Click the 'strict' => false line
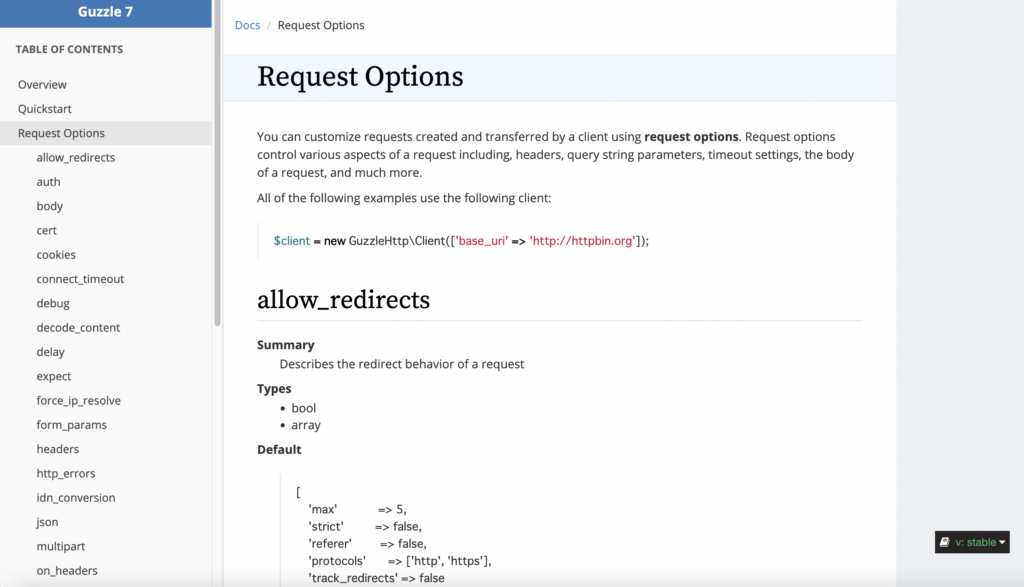Screen dimensions: 1024x587 tap(365, 526)
